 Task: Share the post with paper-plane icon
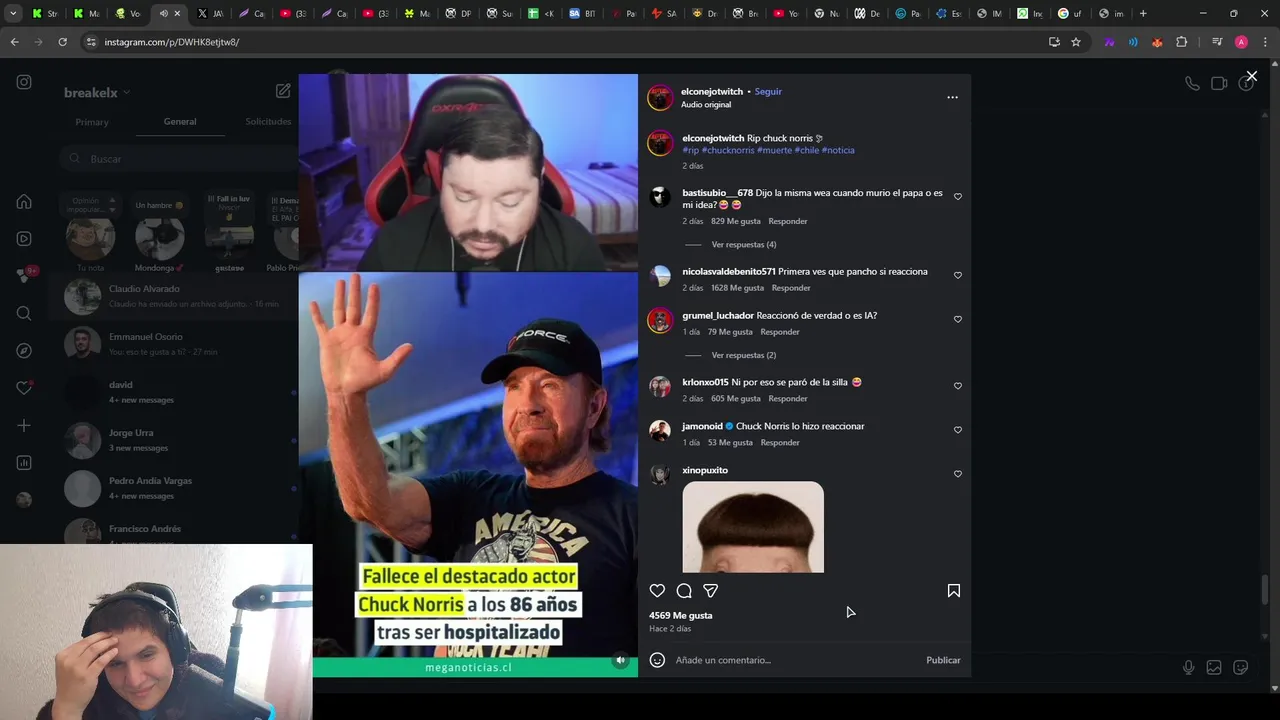(x=711, y=591)
